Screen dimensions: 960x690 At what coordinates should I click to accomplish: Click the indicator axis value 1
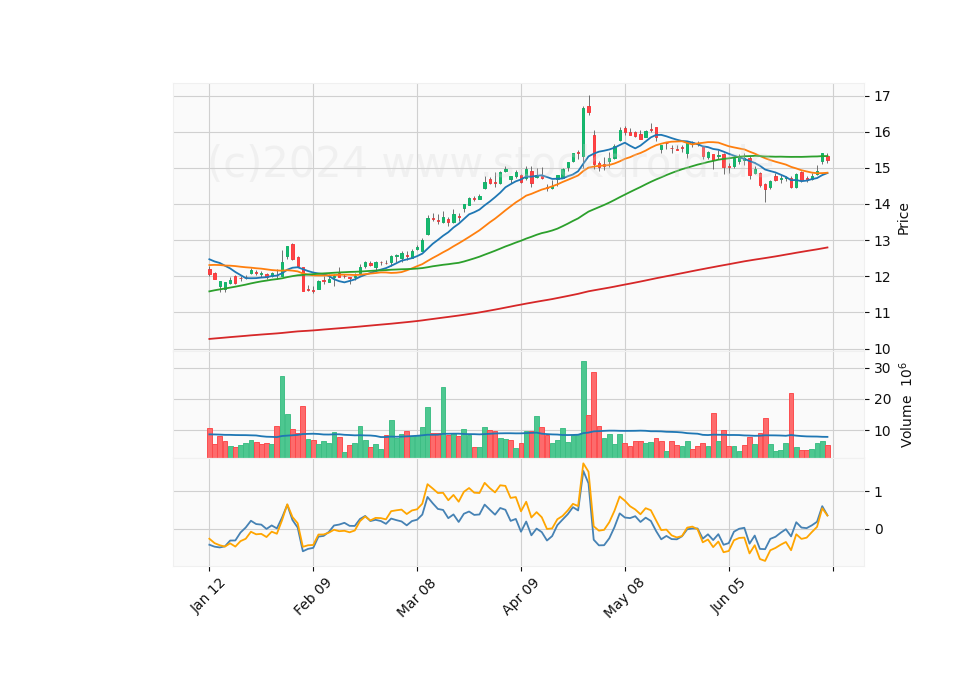coord(879,492)
